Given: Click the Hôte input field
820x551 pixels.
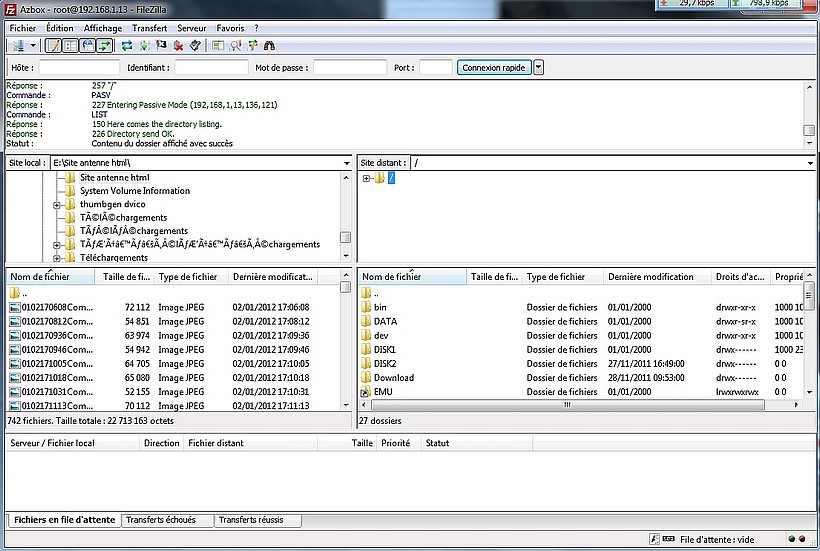Looking at the screenshot, I should click(x=79, y=68).
